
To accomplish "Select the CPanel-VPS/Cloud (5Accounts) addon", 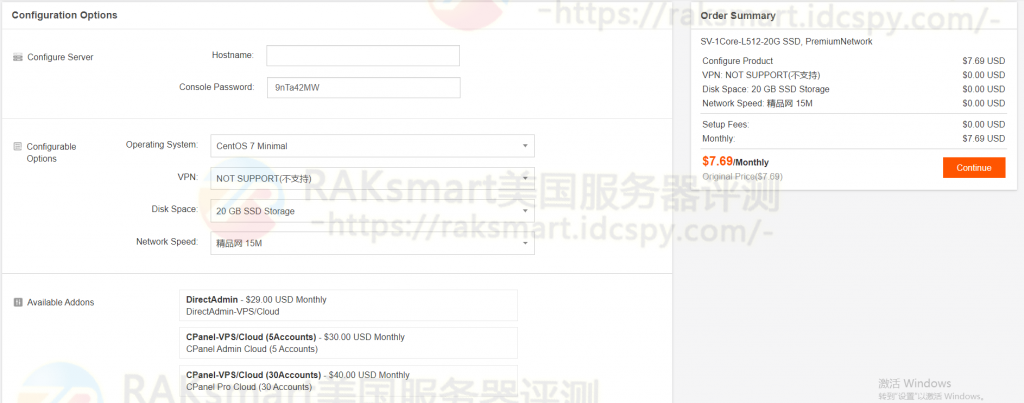I will tap(348, 343).
